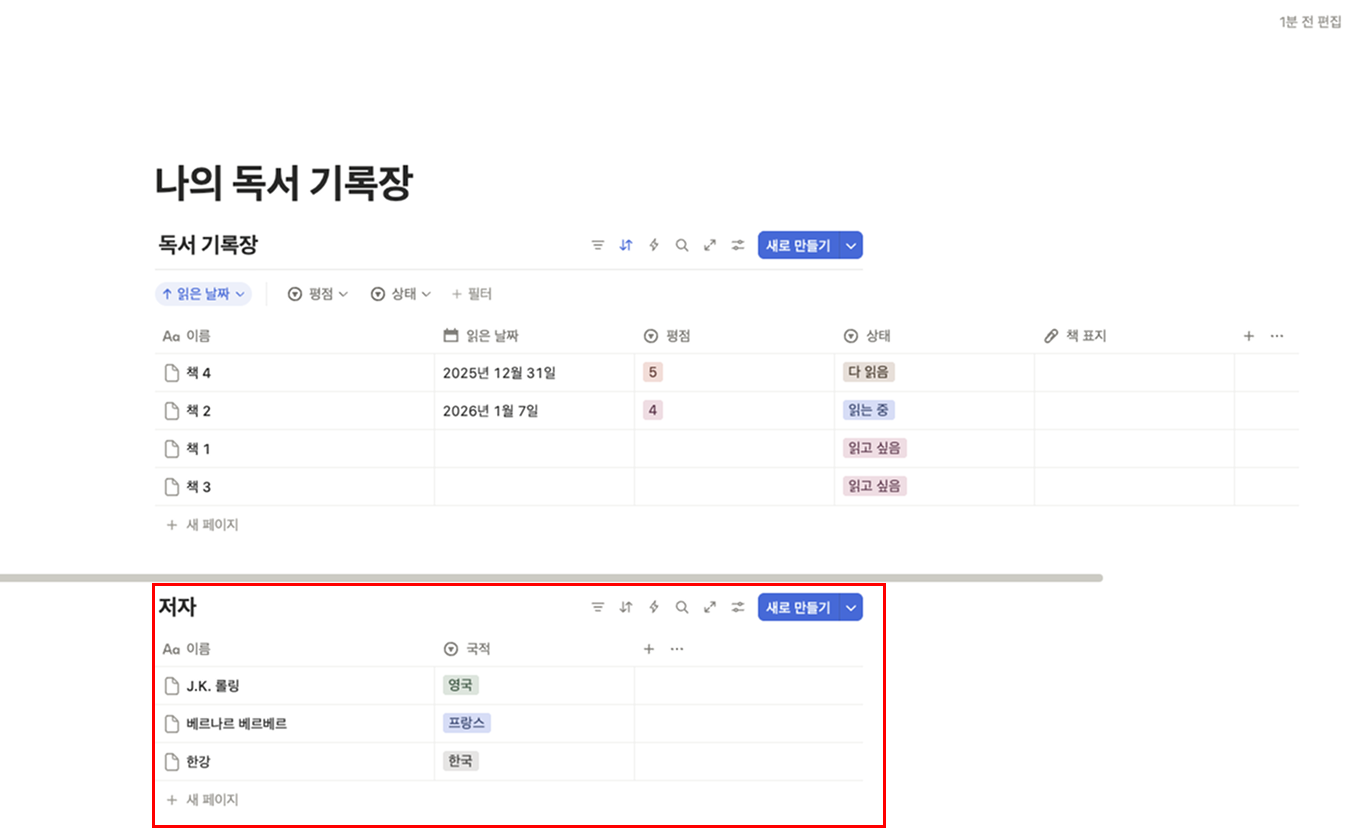Click the page icon beside 한강
This screenshot has height=836, width=1356.
[170, 761]
